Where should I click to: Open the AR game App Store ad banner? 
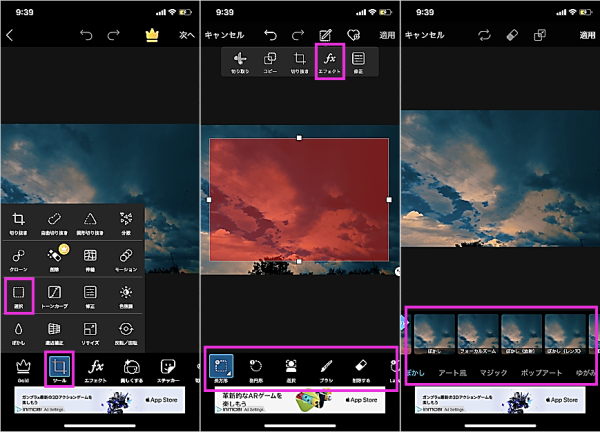pyautogui.click(x=300, y=401)
